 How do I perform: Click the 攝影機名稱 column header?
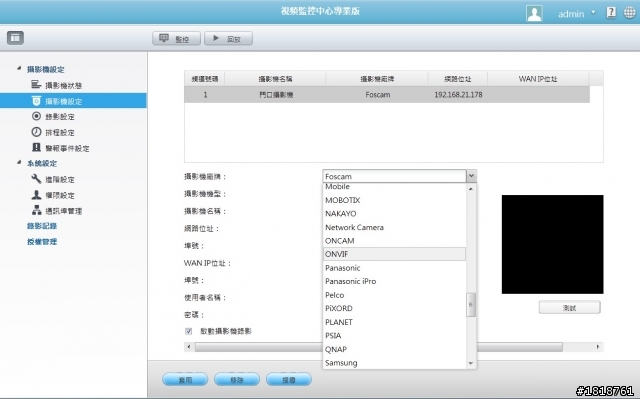pyautogui.click(x=275, y=78)
